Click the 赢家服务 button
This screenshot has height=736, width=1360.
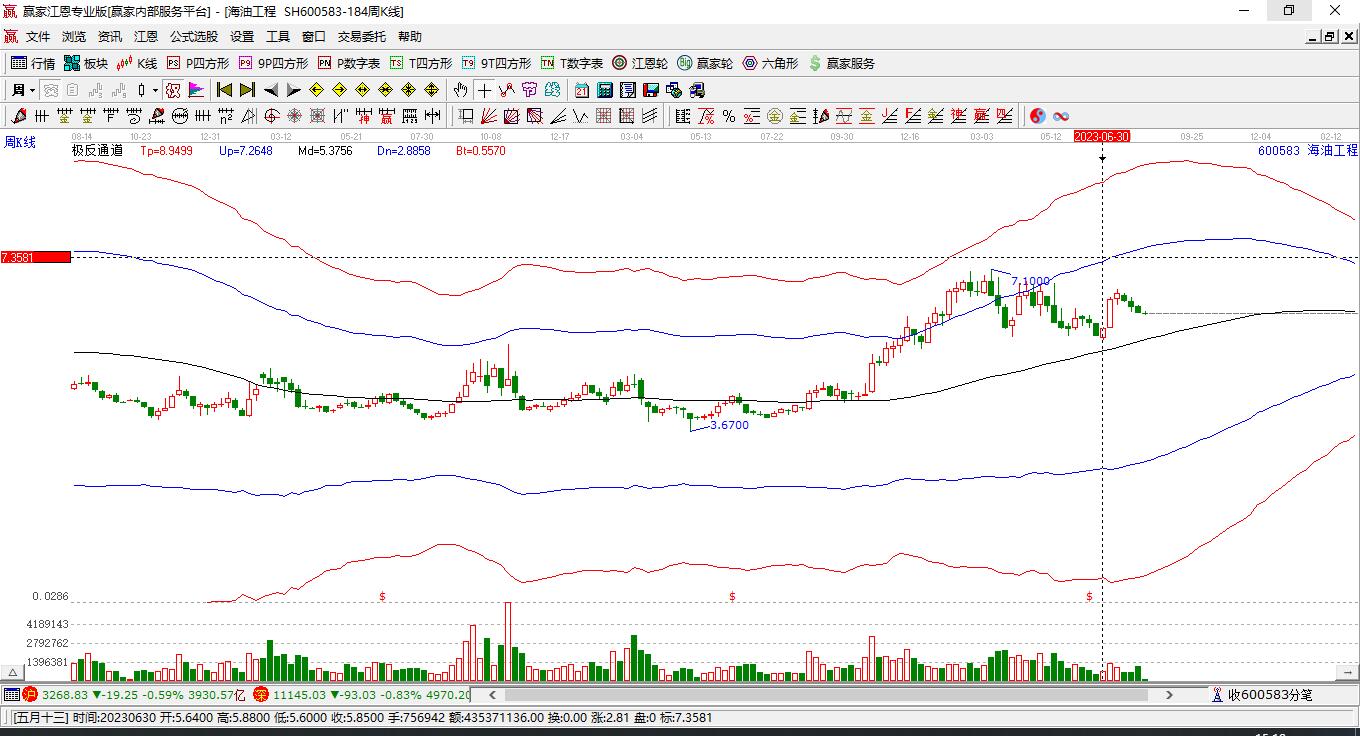841,63
